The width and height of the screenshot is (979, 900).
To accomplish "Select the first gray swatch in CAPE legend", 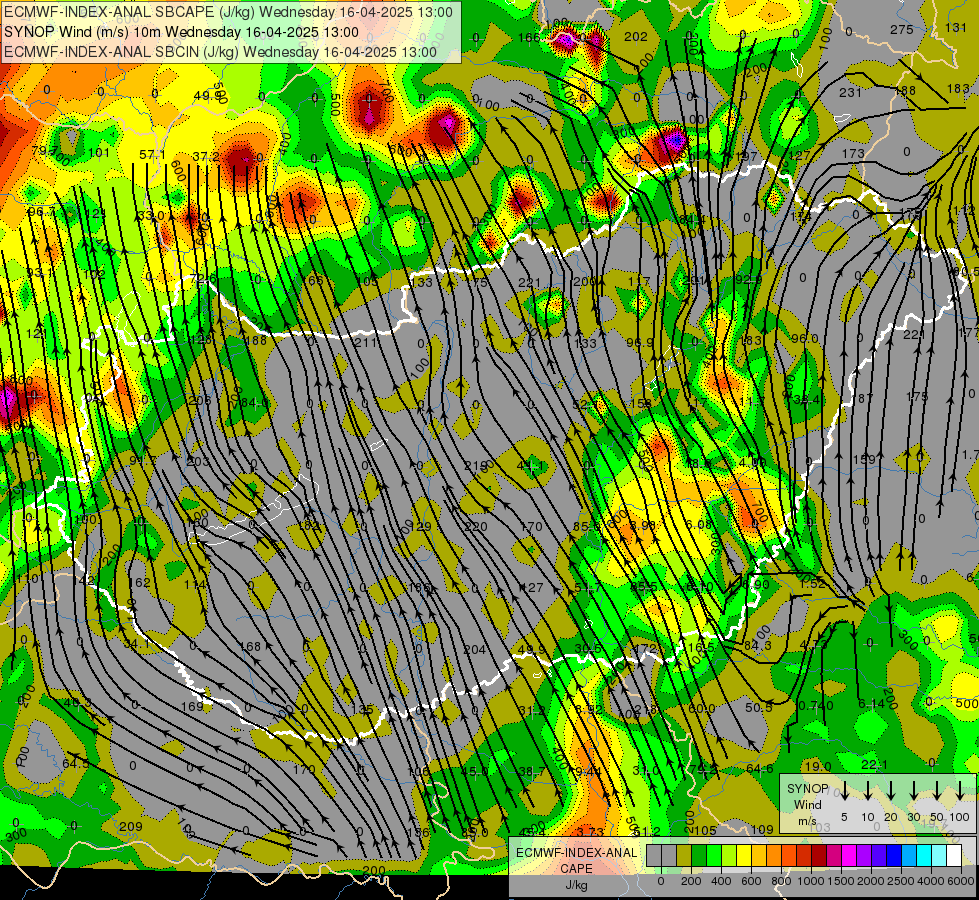I will point(654,856).
